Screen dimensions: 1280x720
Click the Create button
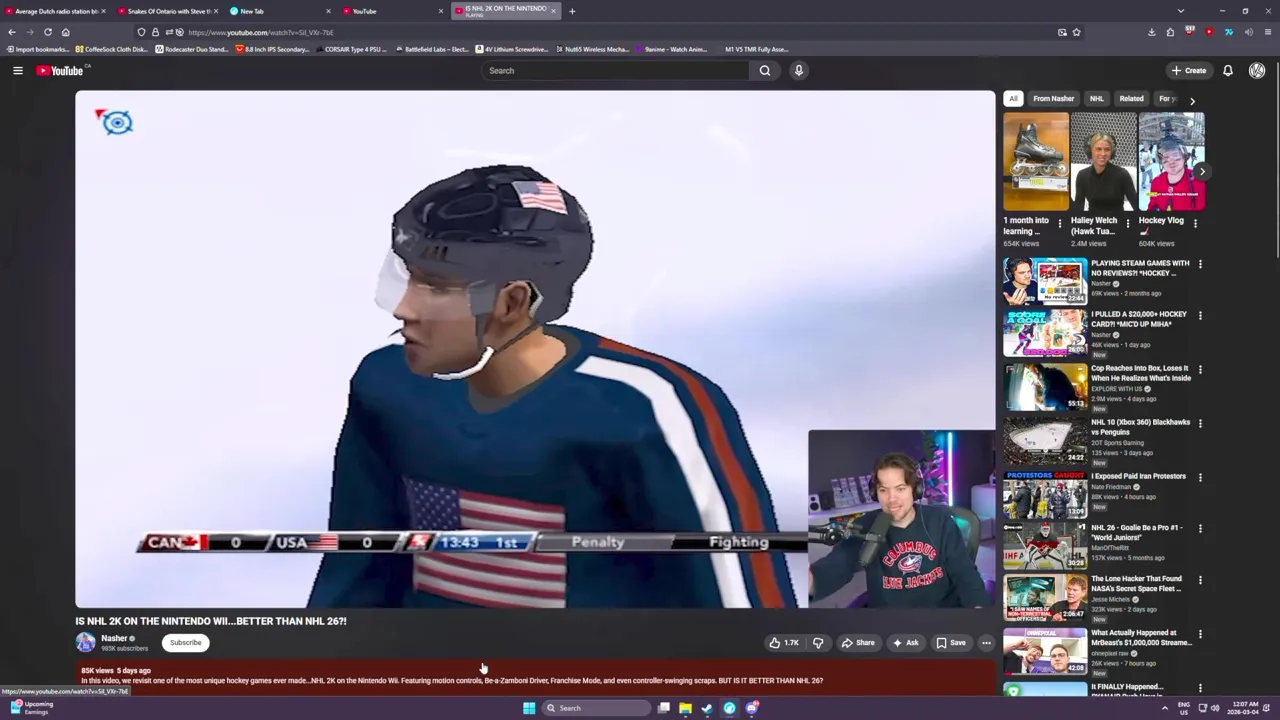pos(1189,70)
